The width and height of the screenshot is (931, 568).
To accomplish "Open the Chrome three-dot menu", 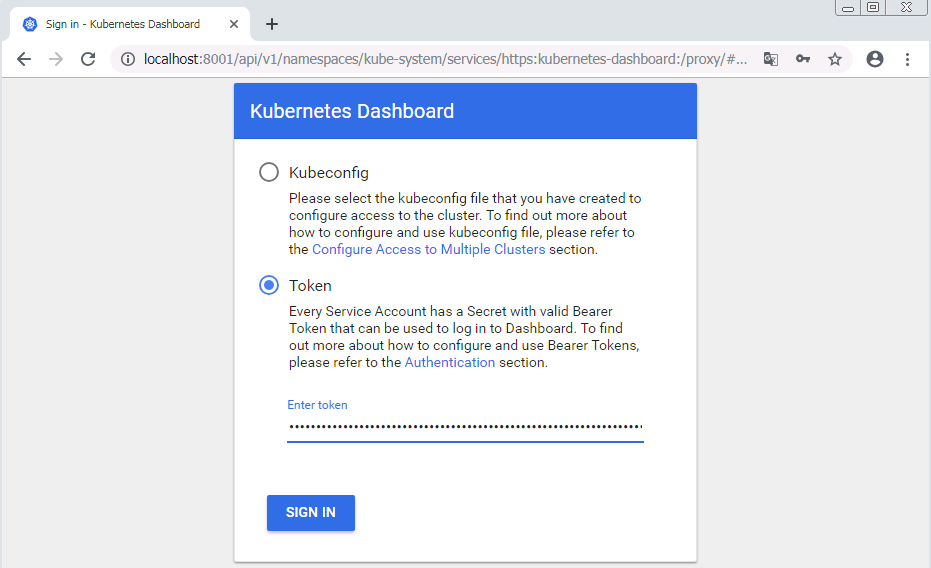I will point(907,59).
